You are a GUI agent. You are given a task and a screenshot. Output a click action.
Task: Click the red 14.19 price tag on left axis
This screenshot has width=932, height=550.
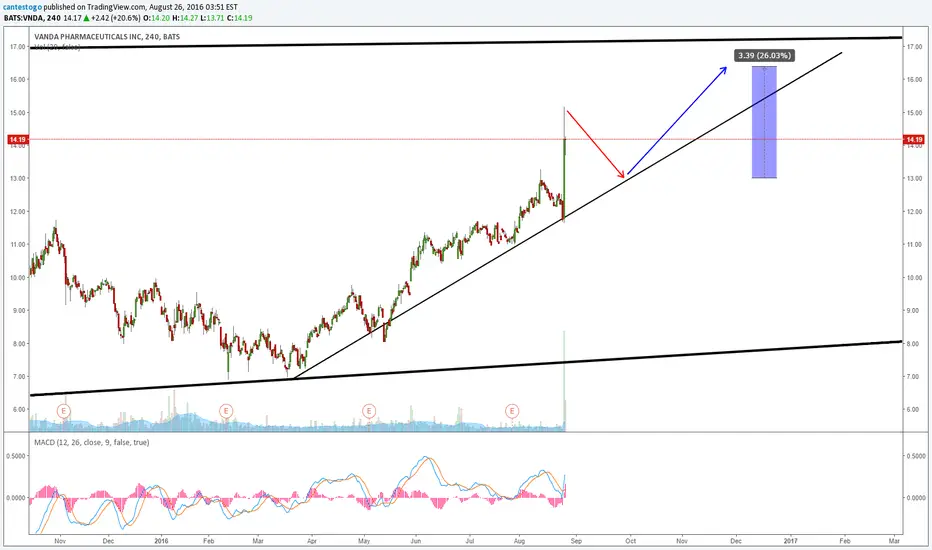[17, 140]
